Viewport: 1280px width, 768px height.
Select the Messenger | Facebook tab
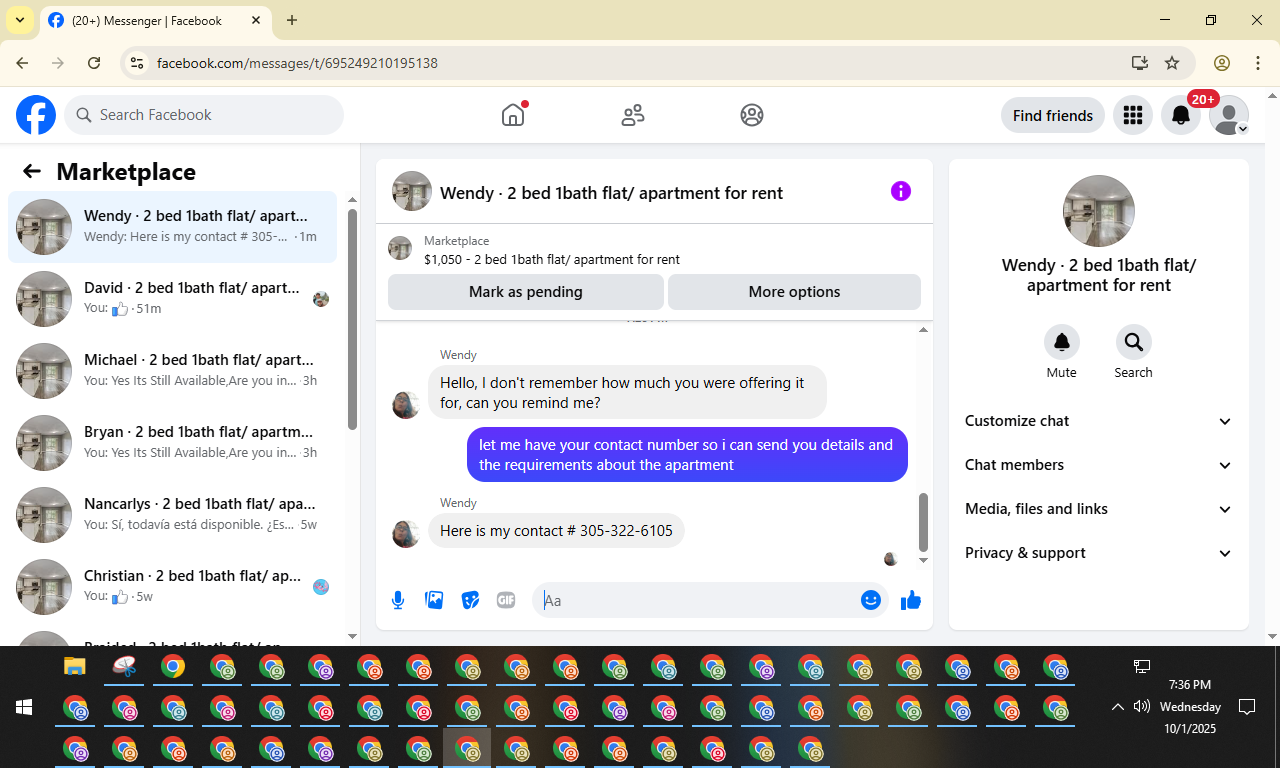pos(155,20)
